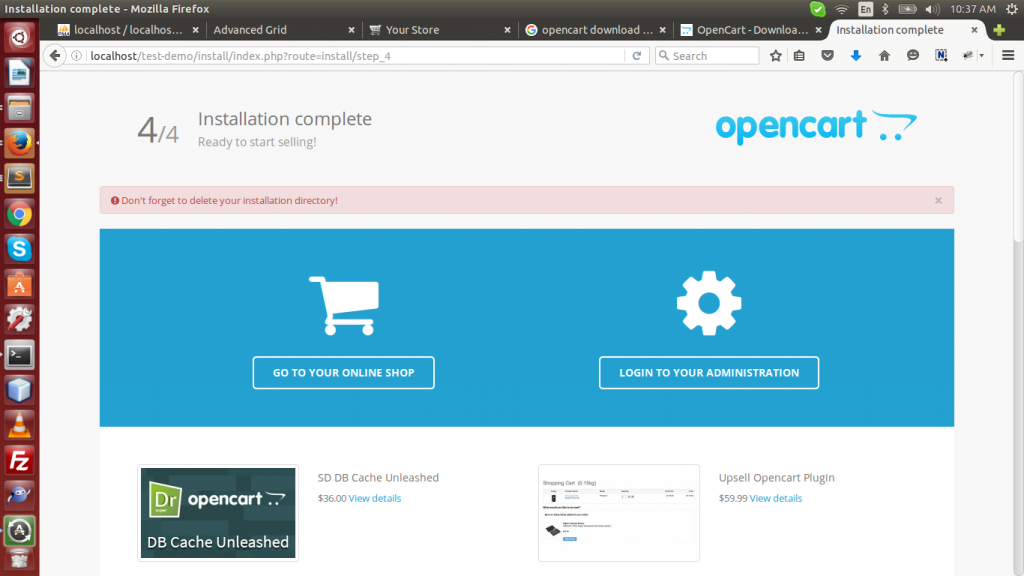Open the volume indicator in the top panel
Viewport: 1024px width, 576px height.
click(932, 9)
